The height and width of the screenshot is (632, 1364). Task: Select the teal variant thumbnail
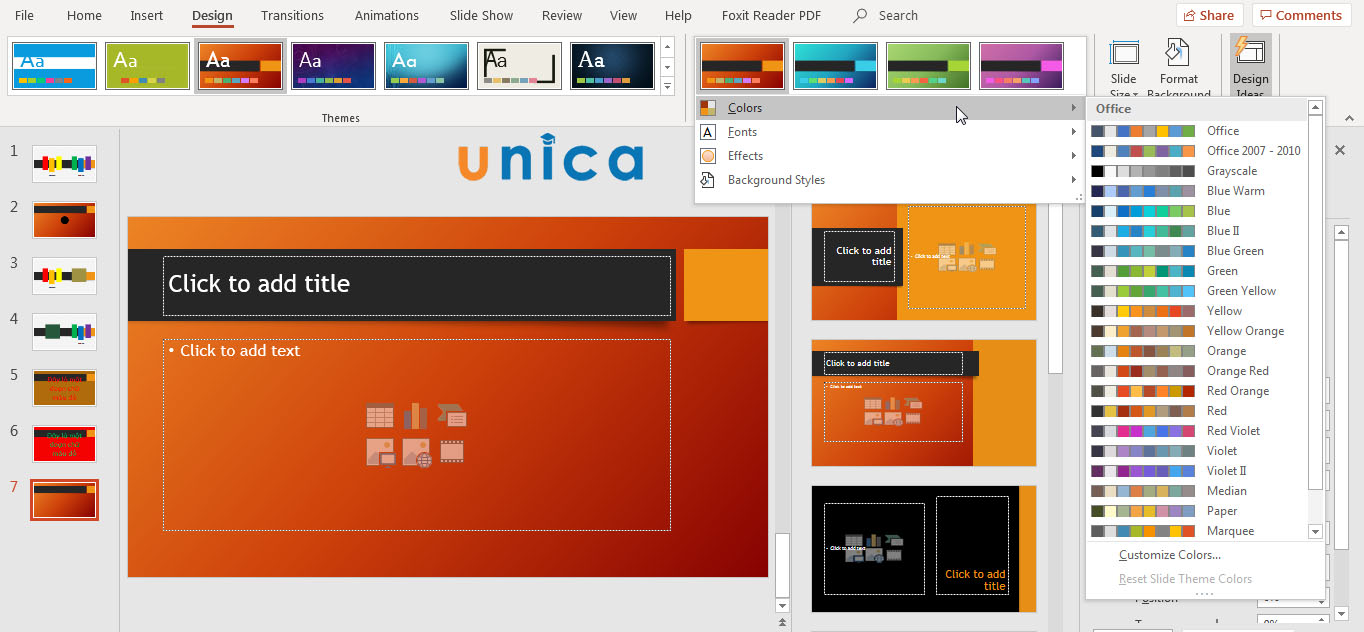[836, 66]
